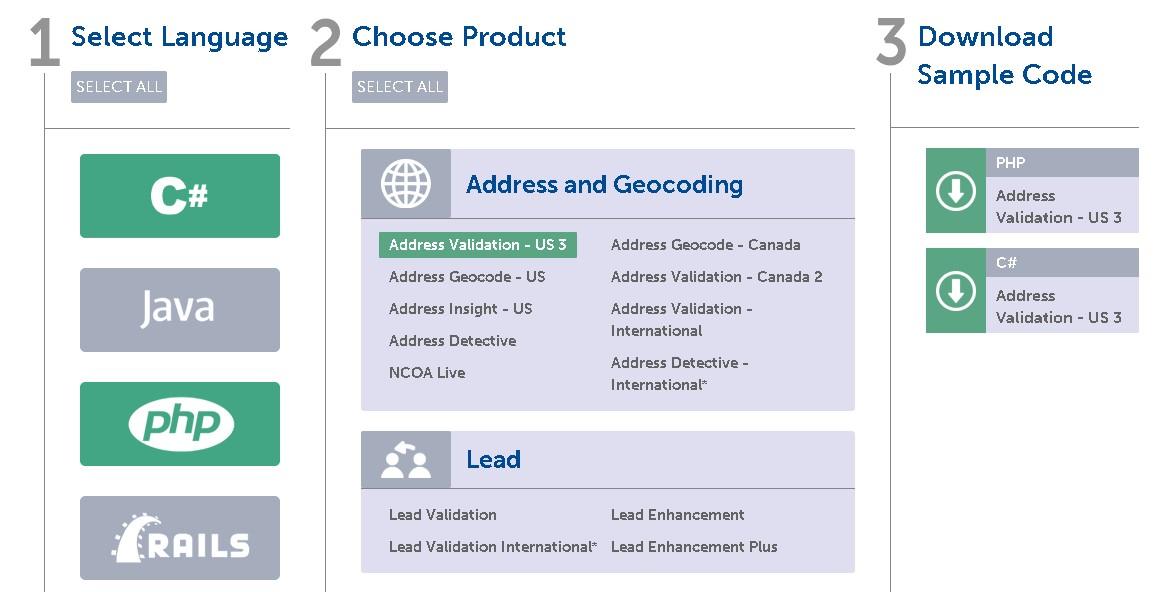Click the C# sample download arrow icon
Image resolution: width=1169 pixels, height=592 pixels.
956,291
